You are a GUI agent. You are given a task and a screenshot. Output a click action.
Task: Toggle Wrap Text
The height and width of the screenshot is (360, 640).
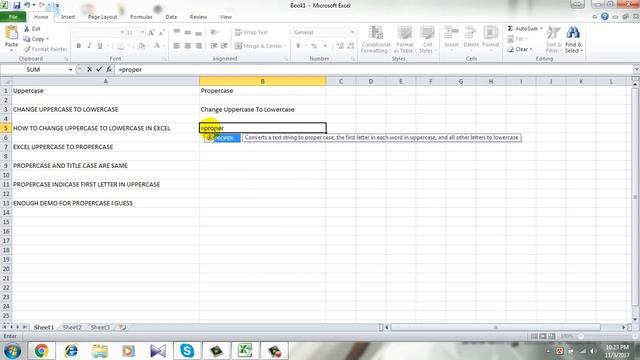click(x=251, y=32)
